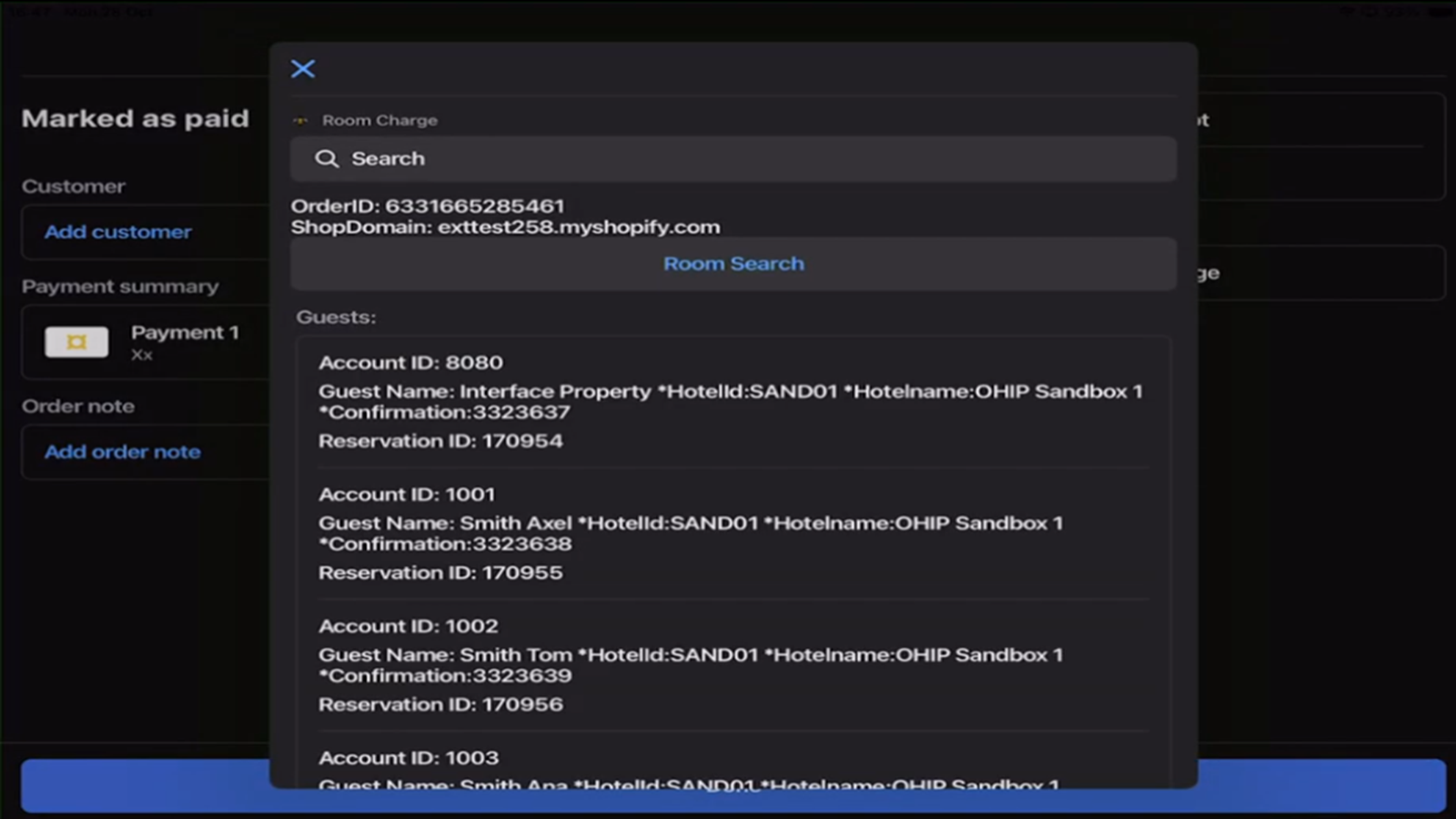The width and height of the screenshot is (1456, 819).
Task: Close the Room Charge dialog
Action: (x=303, y=69)
